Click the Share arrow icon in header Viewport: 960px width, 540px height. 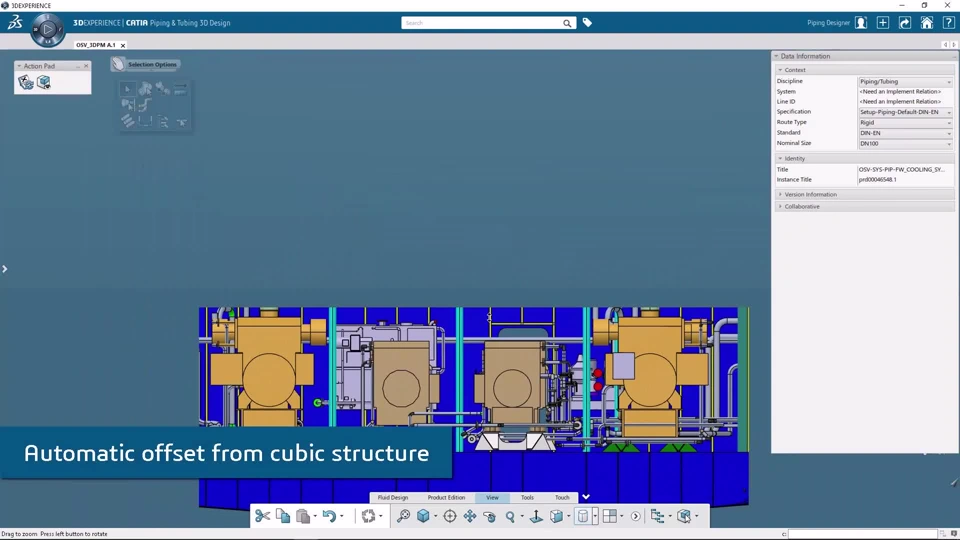[905, 23]
